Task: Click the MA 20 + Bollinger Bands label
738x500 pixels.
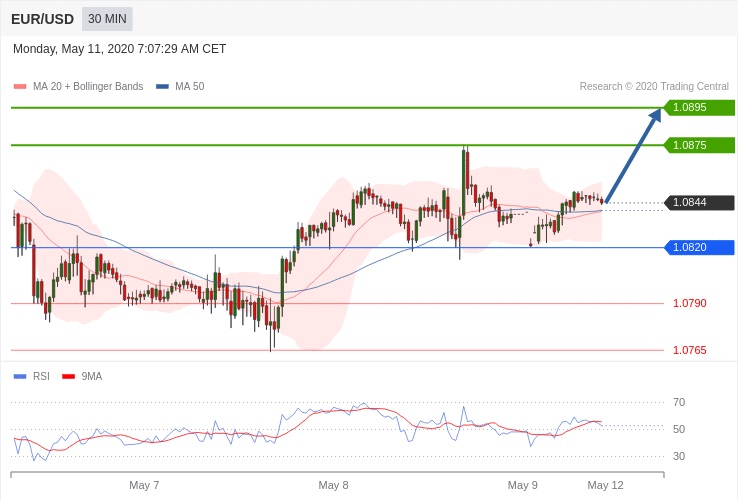Action: click(88, 87)
